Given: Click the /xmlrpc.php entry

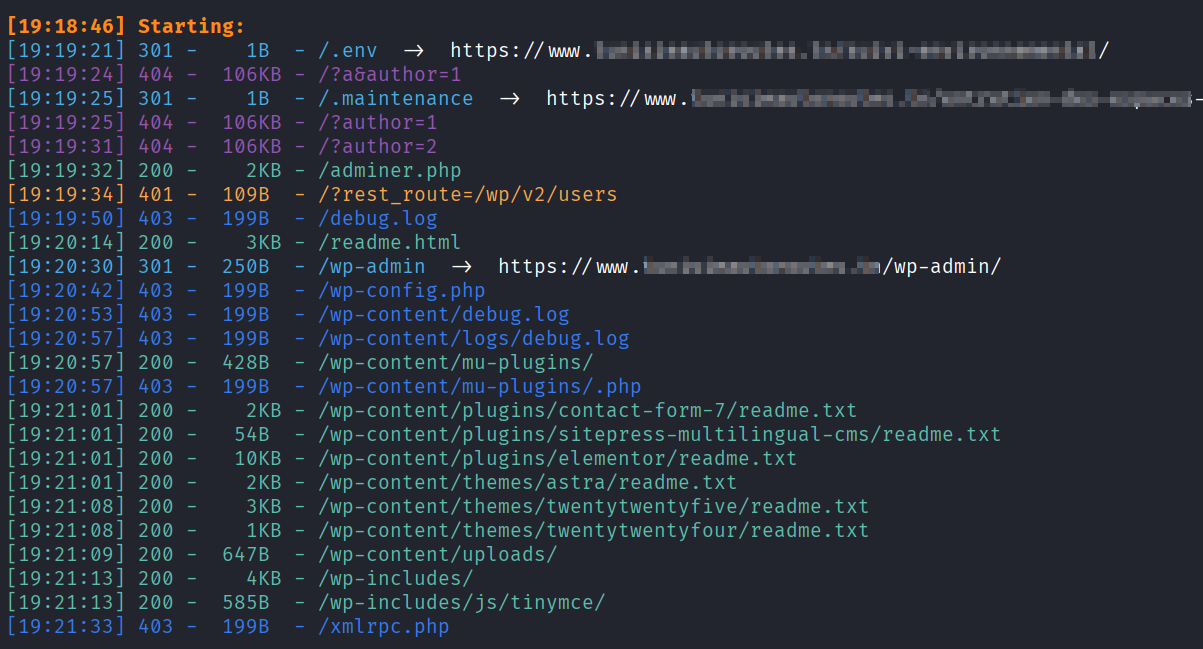Looking at the screenshot, I should point(383,627).
